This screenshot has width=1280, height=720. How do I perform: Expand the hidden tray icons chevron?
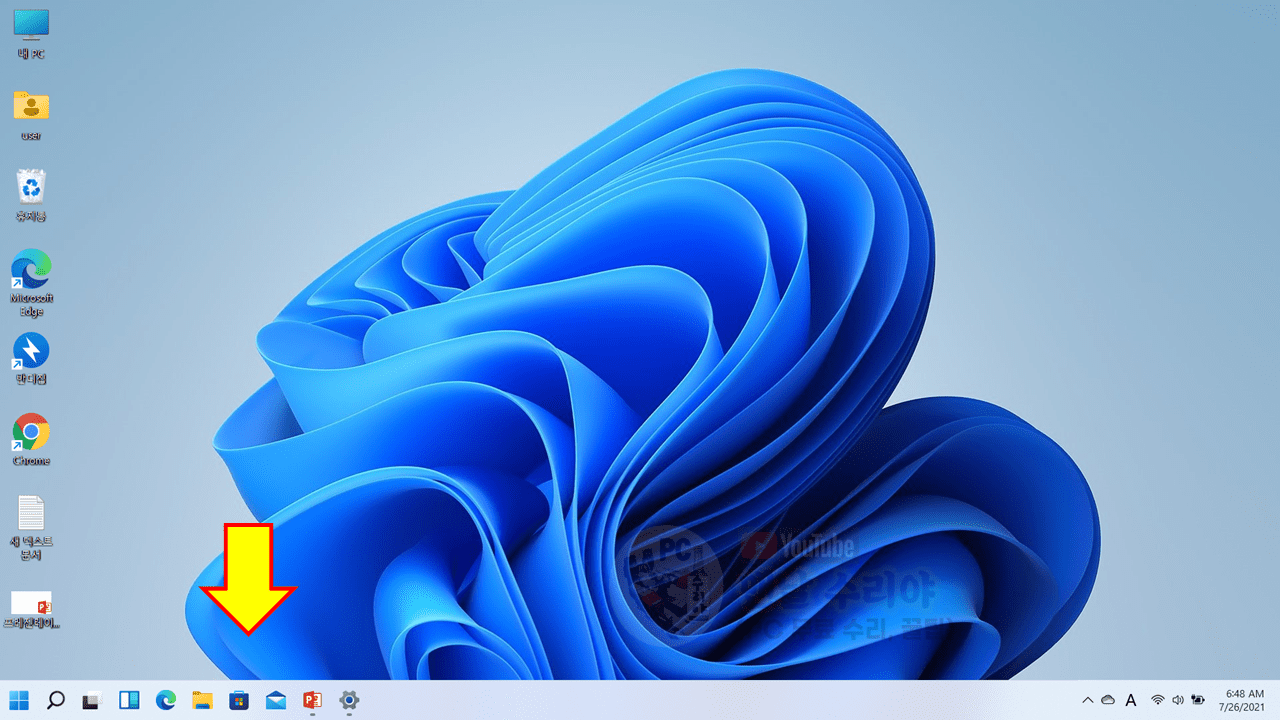click(1088, 700)
